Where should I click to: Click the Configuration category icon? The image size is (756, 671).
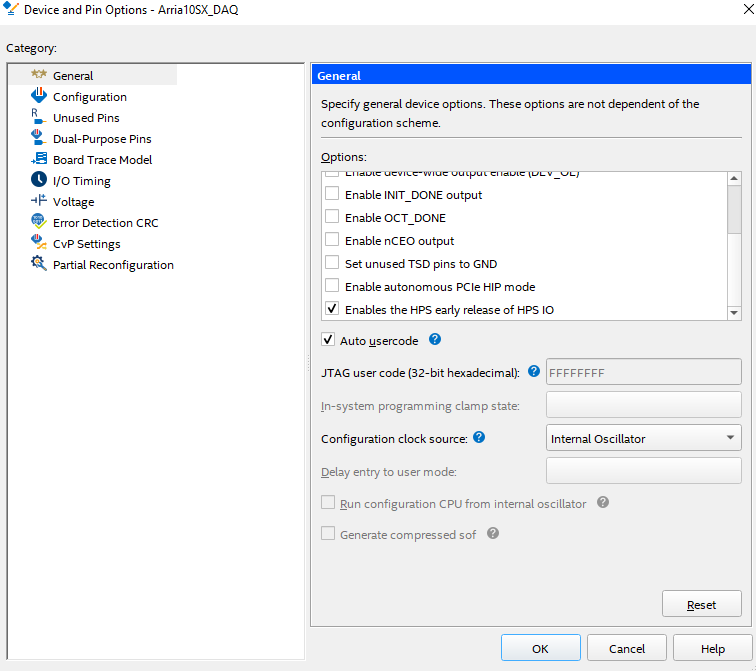coord(39,96)
